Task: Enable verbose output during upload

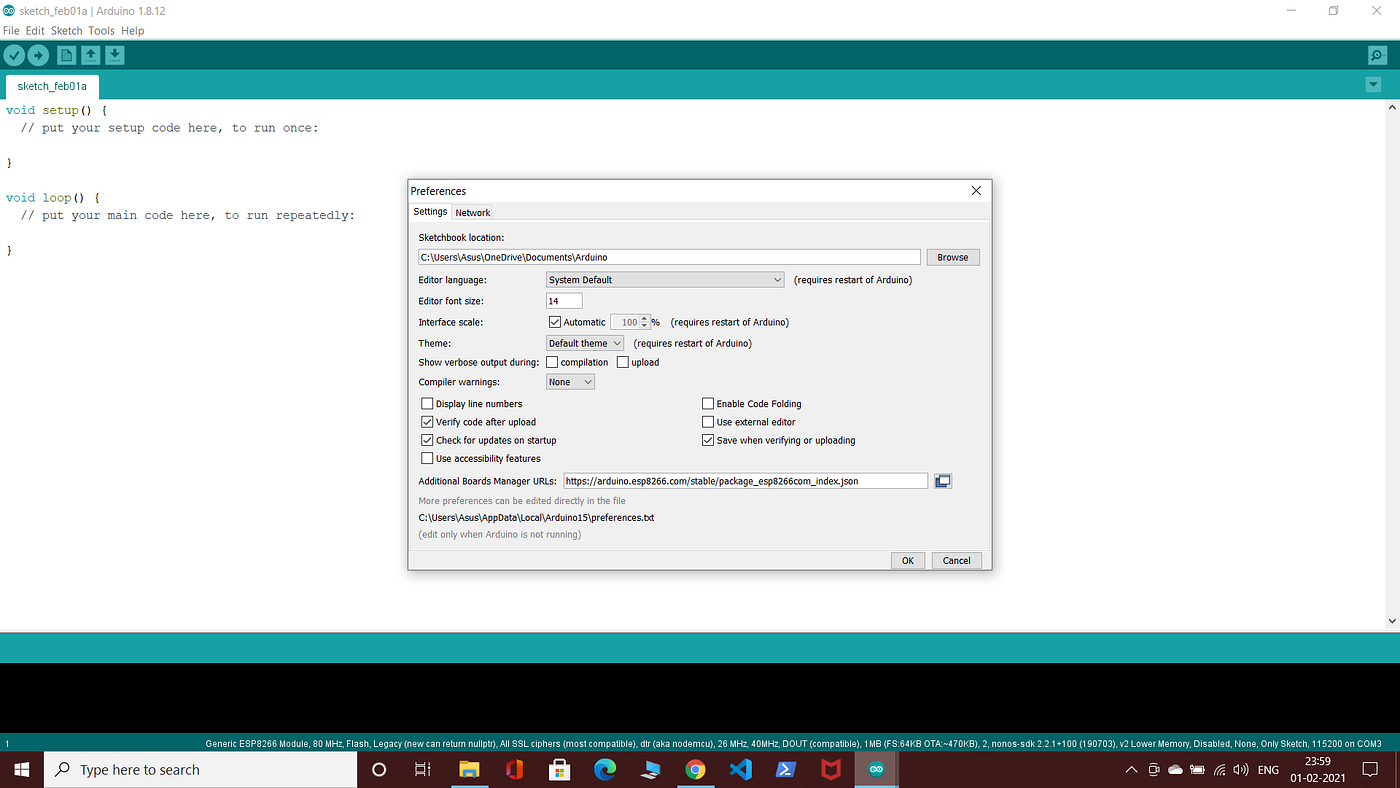Action: (623, 362)
